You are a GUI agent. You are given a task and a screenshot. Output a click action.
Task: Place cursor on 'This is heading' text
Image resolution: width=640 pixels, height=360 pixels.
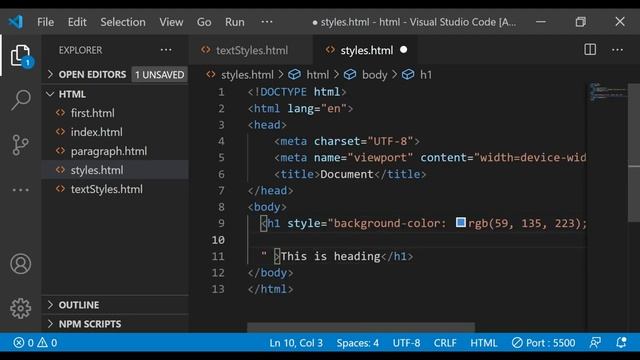[331, 256]
